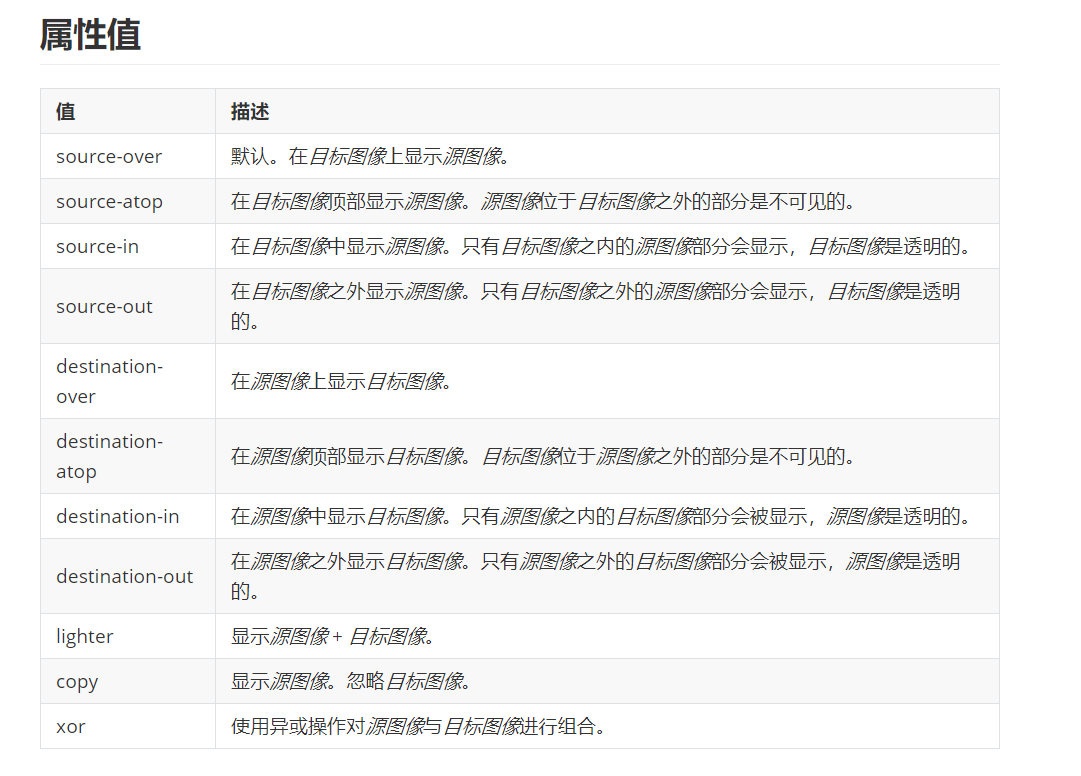Viewport: 1081px width, 776px height.
Task: Select the xor table entry
Action: 71,726
